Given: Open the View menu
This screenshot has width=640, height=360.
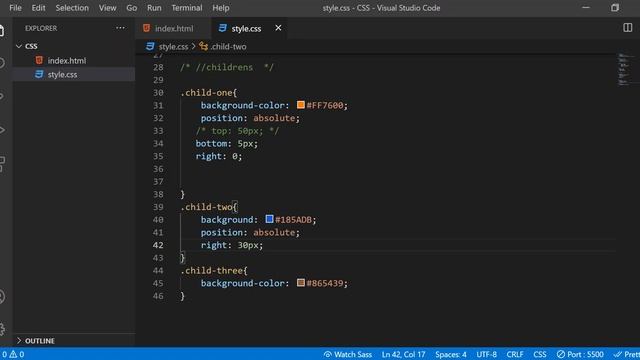Looking at the screenshot, I should (107, 8).
